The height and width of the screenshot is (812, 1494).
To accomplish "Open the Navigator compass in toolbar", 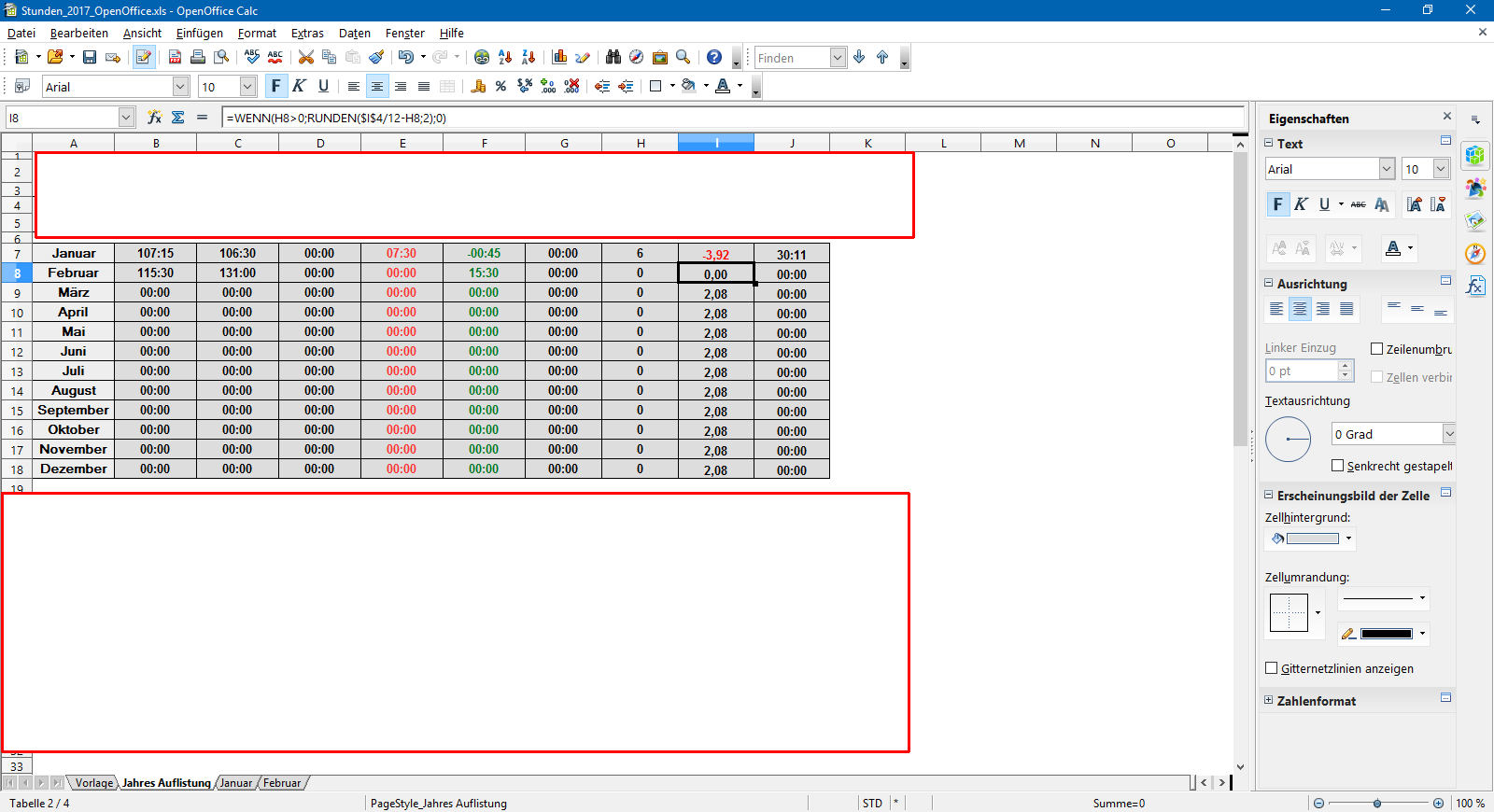I will [636, 58].
